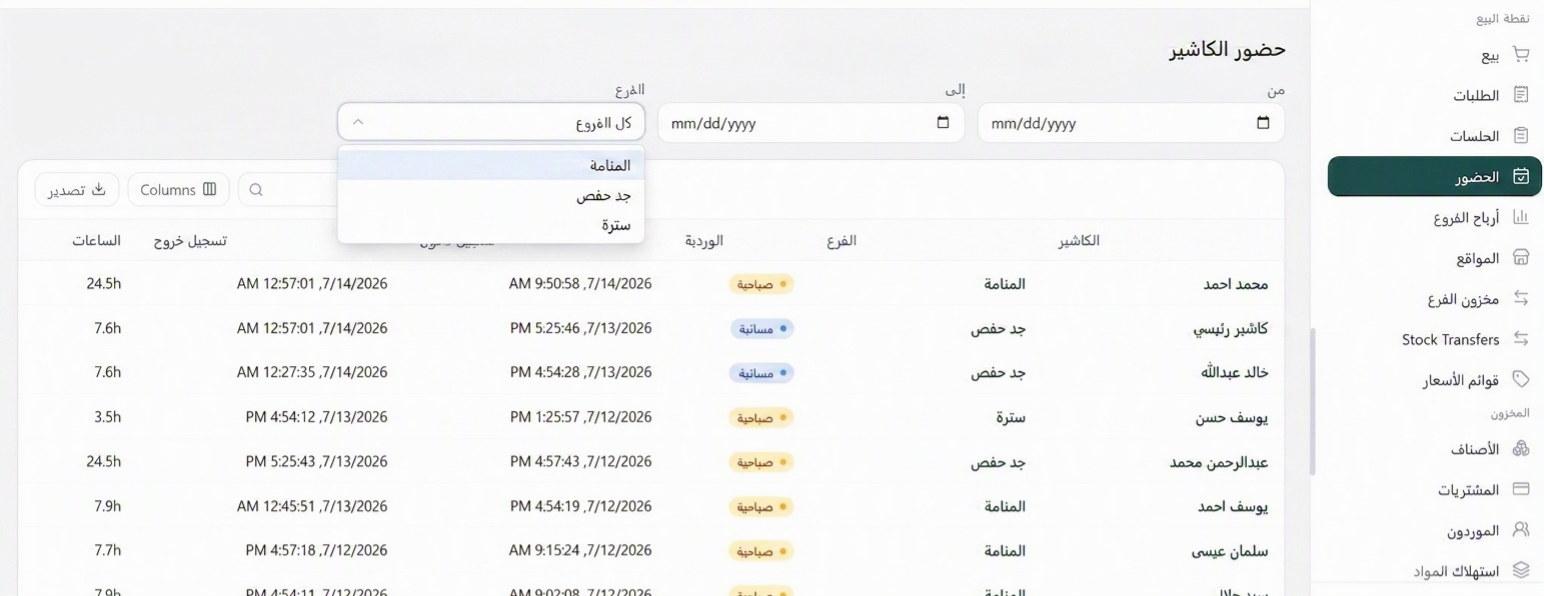
Task: Click cashier name محمد احمد
Action: 1236,284
